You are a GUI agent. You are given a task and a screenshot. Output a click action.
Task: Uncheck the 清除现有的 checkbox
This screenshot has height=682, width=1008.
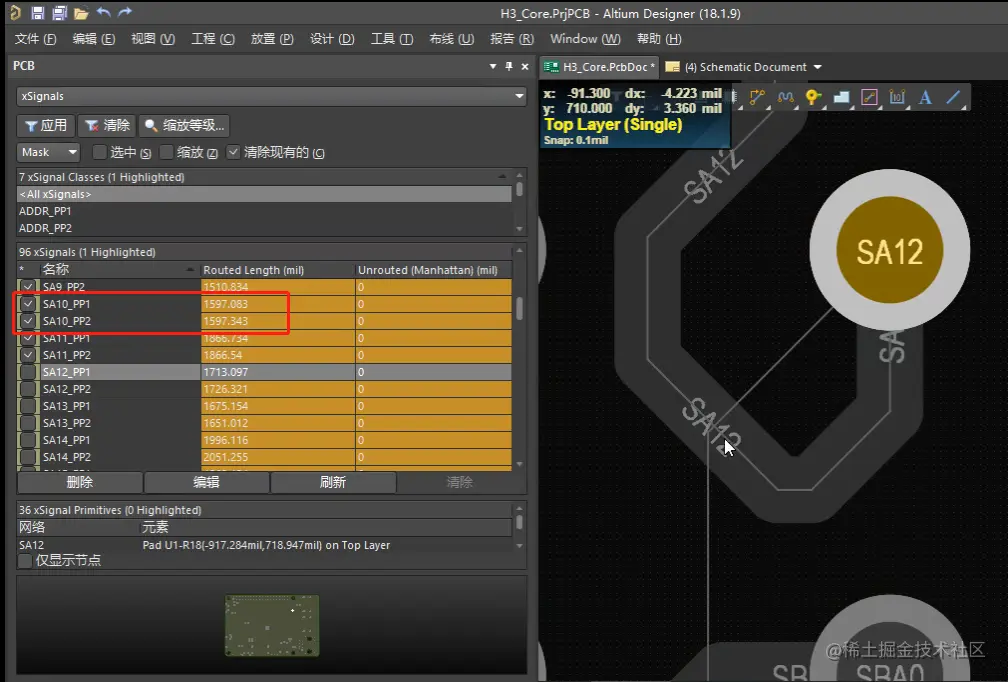pyautogui.click(x=233, y=152)
